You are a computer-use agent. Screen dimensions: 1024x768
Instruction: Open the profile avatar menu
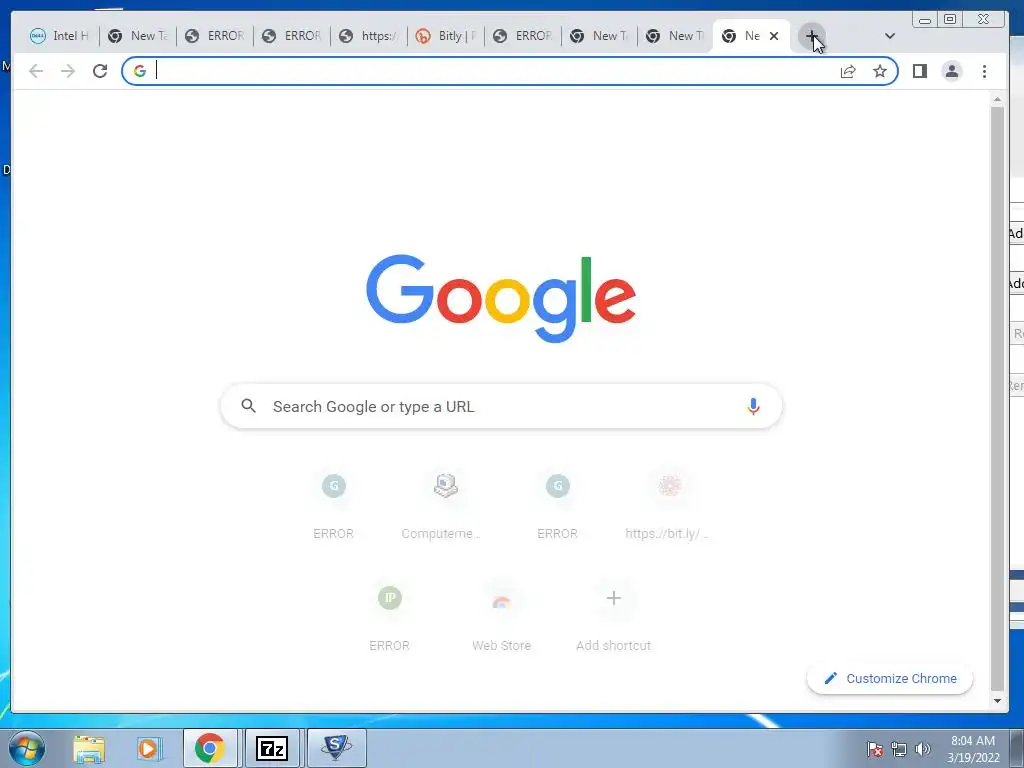[952, 71]
